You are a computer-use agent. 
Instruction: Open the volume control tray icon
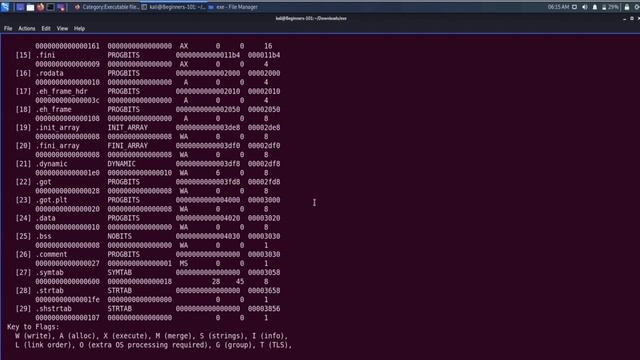(584, 7)
